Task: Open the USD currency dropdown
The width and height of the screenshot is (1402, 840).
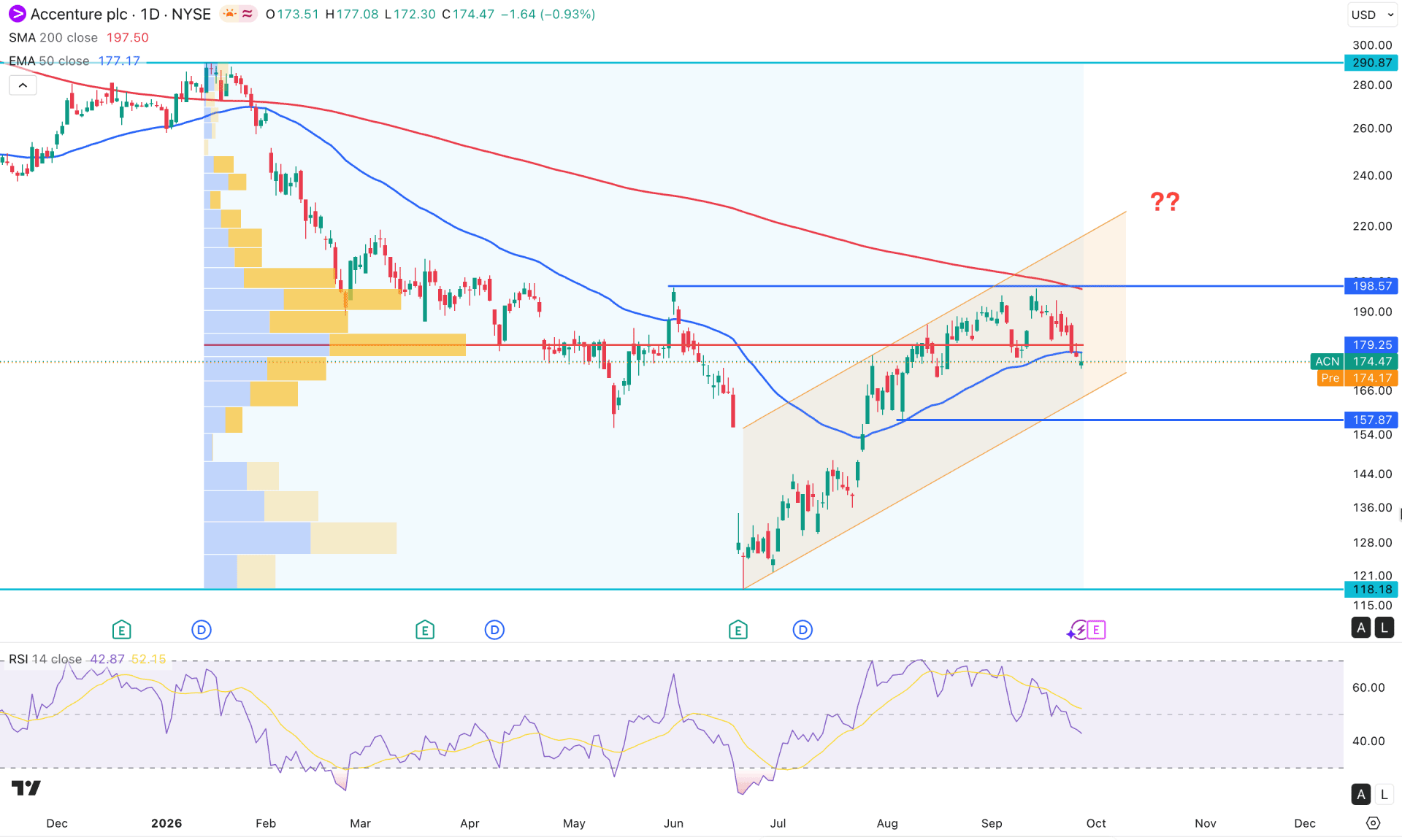Action: tap(1372, 15)
